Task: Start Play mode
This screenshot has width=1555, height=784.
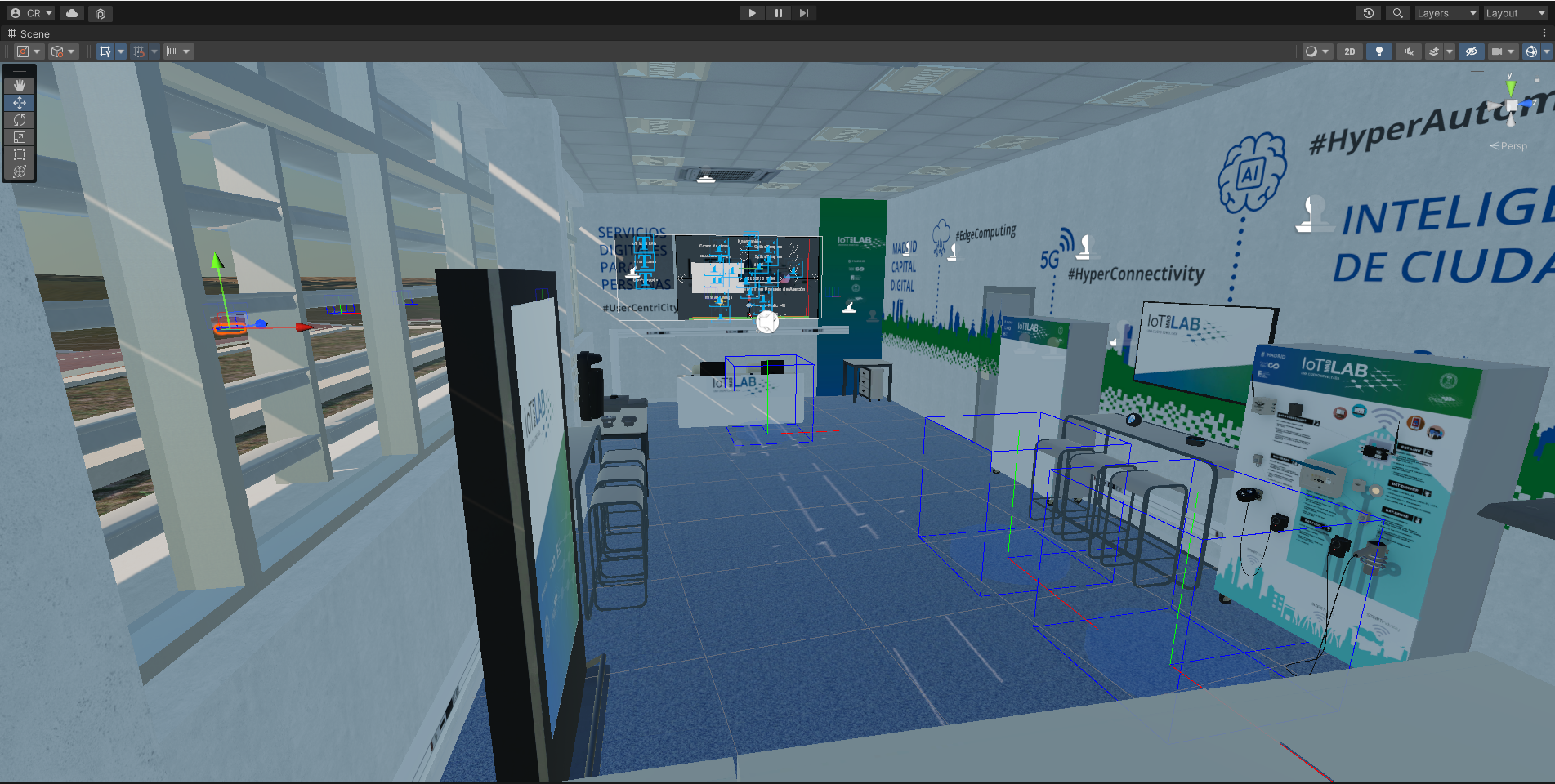Action: [x=752, y=13]
